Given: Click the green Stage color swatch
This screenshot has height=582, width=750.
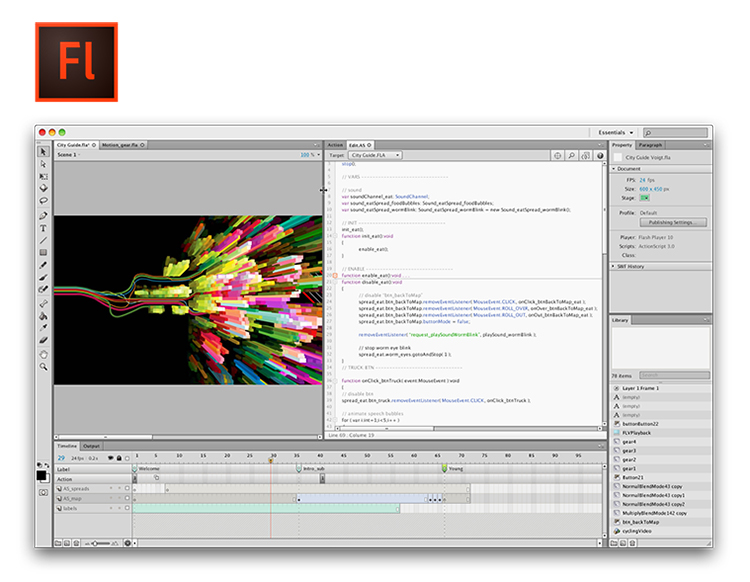Looking at the screenshot, I should (644, 198).
